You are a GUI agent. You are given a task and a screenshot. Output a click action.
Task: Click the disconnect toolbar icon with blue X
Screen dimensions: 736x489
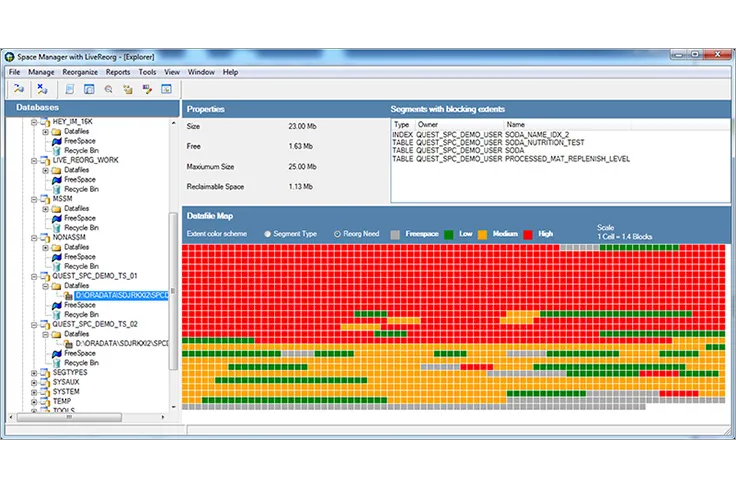coord(42,89)
